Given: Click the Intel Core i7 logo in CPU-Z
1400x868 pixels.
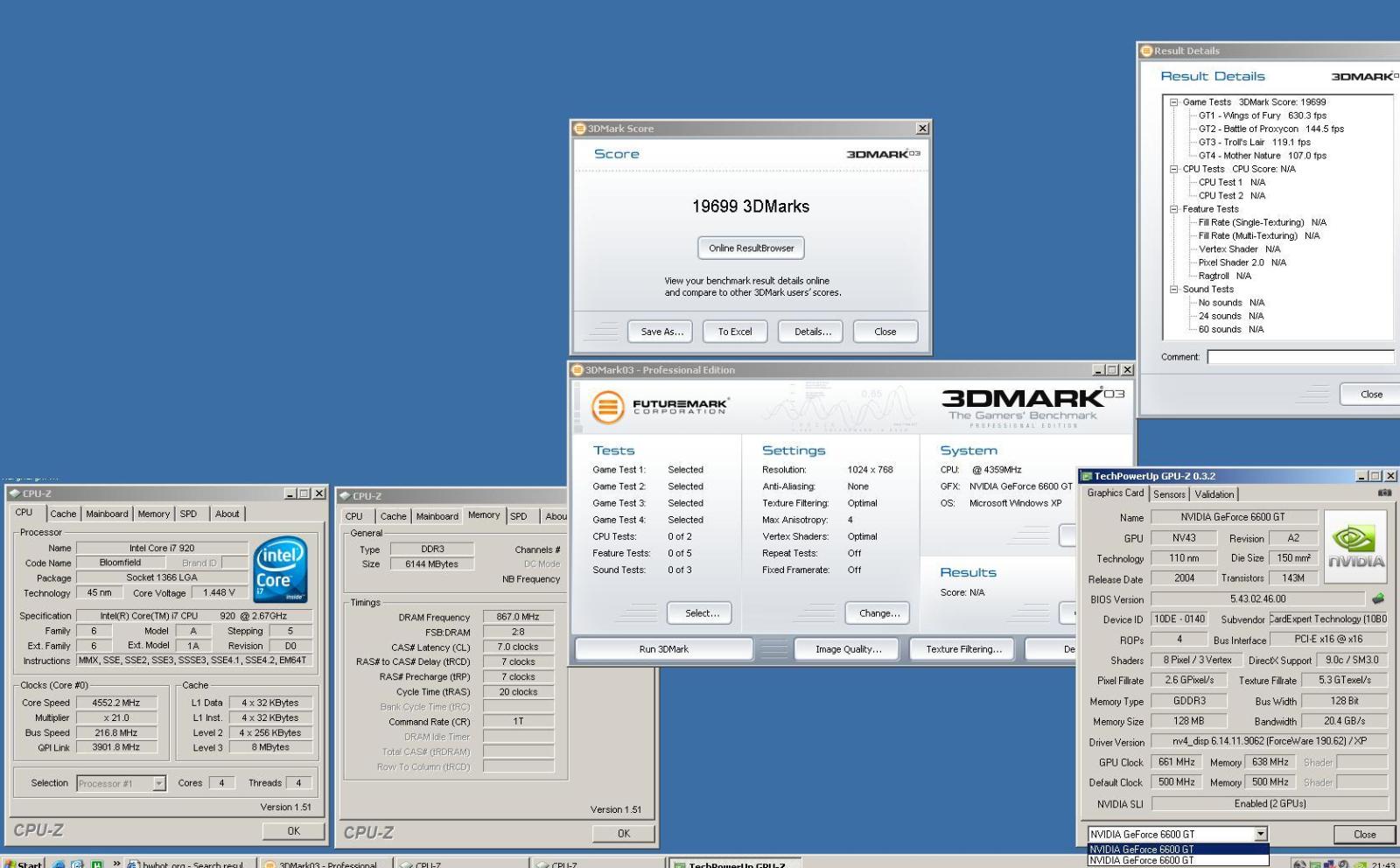Looking at the screenshot, I should point(280,570).
